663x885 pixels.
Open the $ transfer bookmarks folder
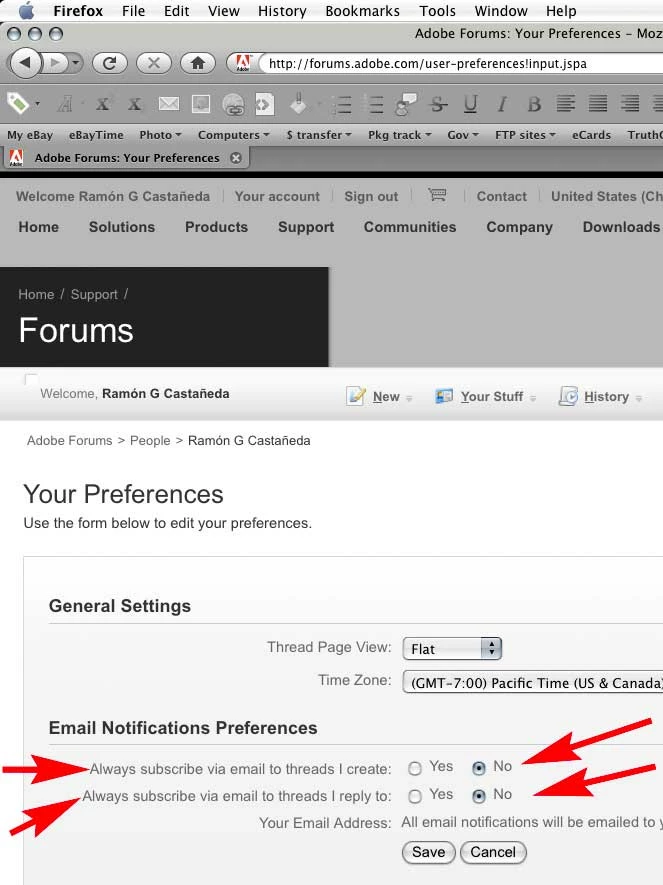(x=319, y=135)
